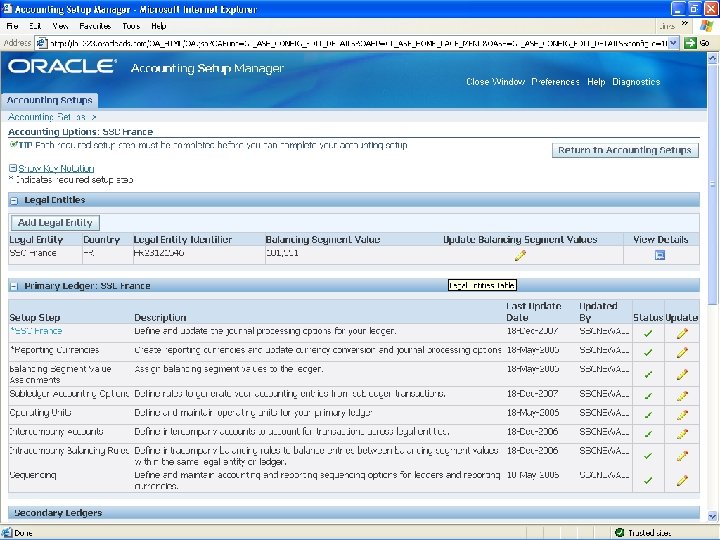The width and height of the screenshot is (720, 540).
Task: Toggle the Show Key Notation expander
Action: tap(13, 169)
